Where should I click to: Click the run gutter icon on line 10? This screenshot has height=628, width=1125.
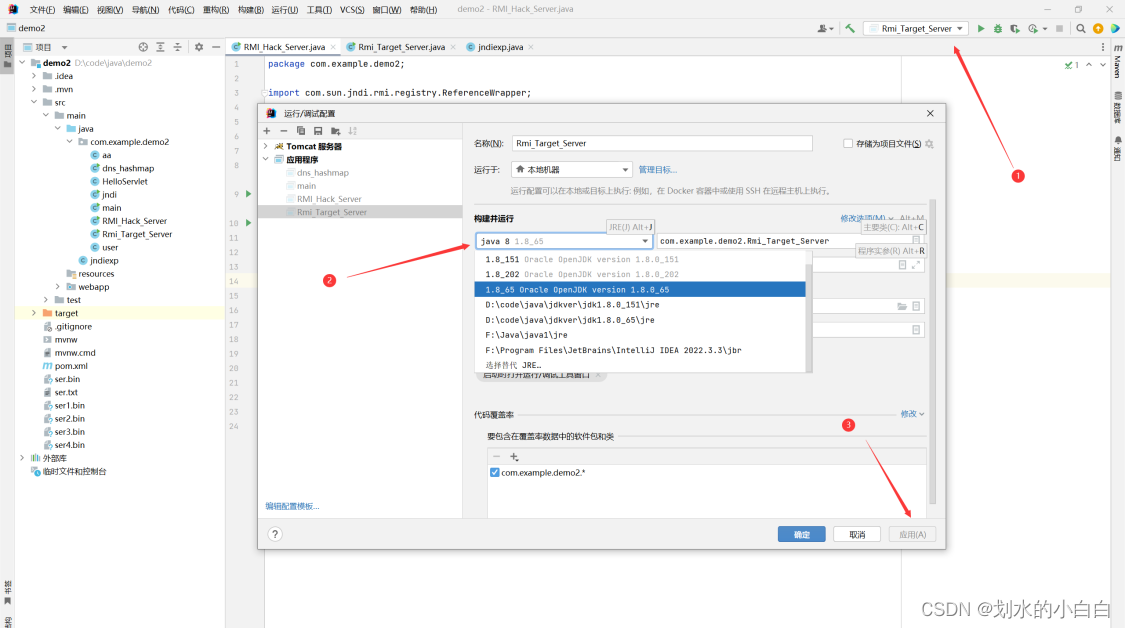(x=248, y=222)
